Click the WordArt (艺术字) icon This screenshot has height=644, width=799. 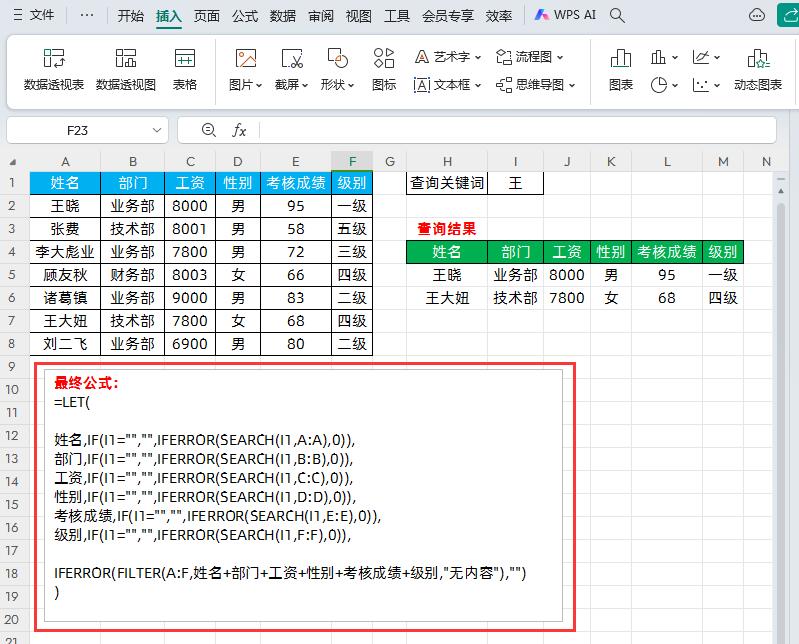[x=422, y=57]
